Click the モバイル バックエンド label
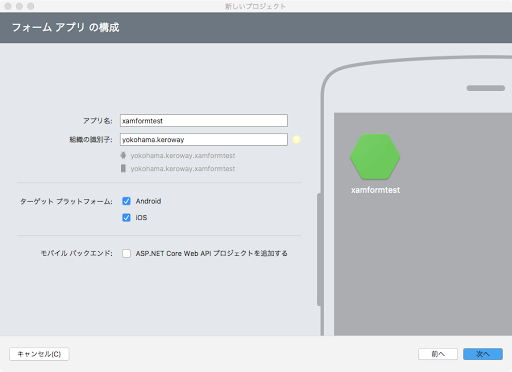Screen dimensions: 512x372 [76, 253]
